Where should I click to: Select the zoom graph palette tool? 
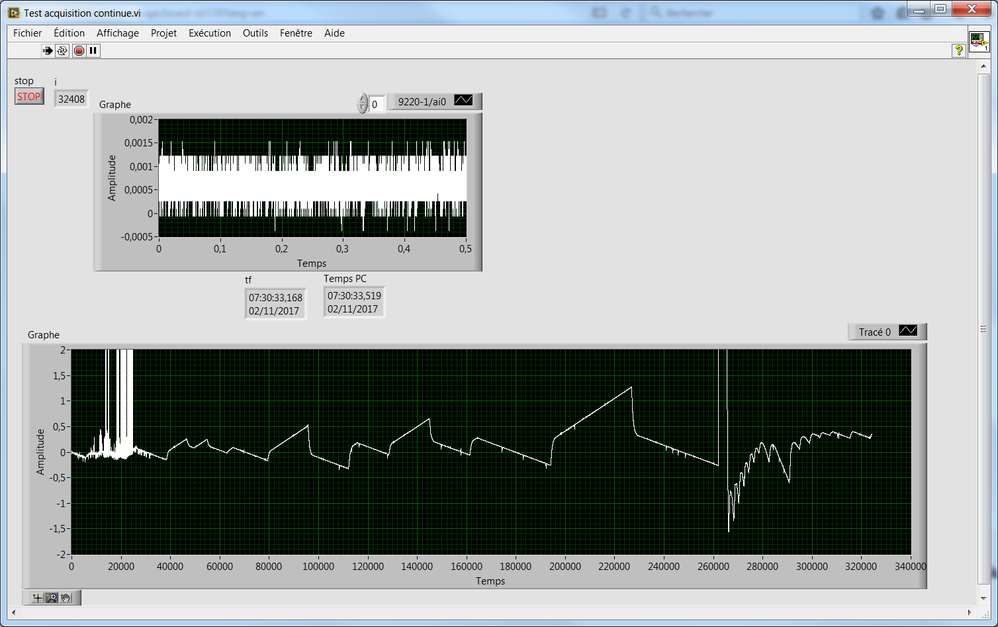(x=52, y=598)
